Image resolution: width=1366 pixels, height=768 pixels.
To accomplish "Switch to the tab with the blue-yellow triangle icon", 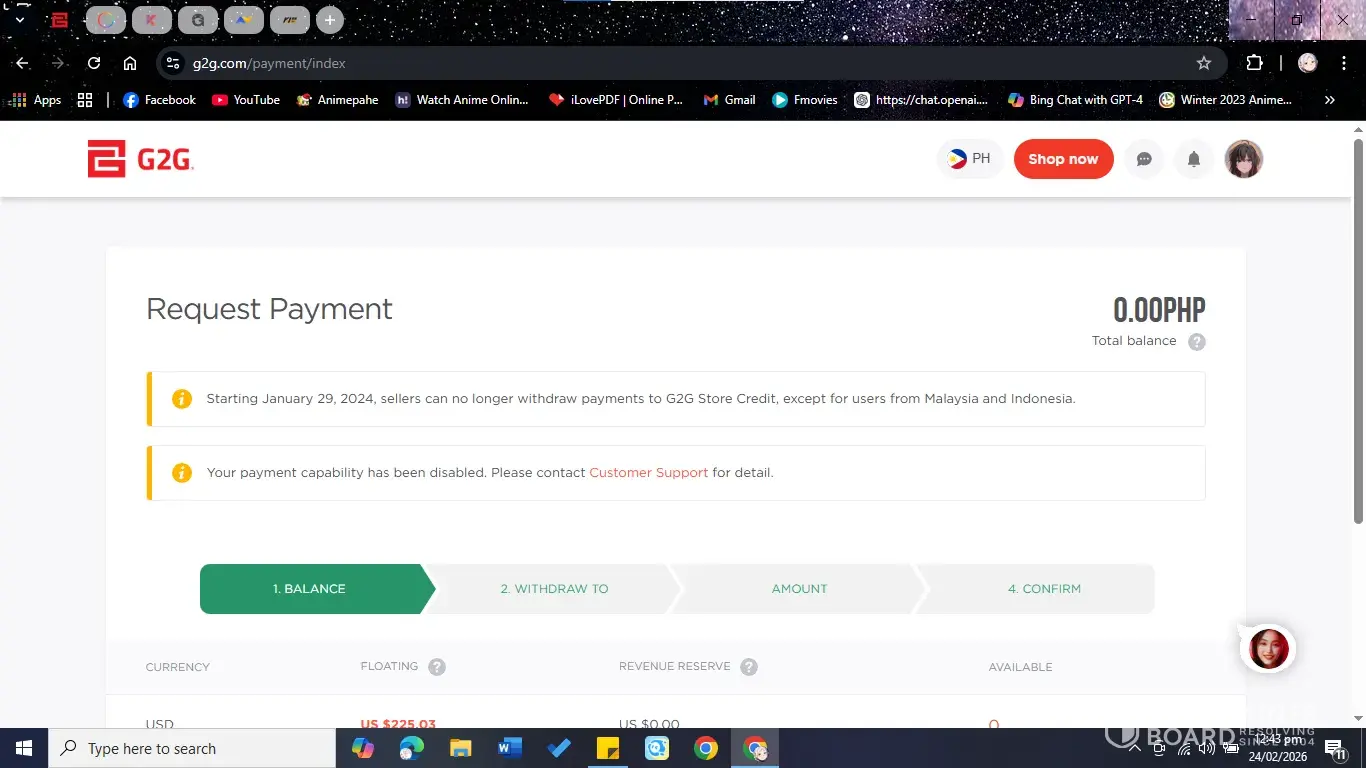I will point(244,20).
